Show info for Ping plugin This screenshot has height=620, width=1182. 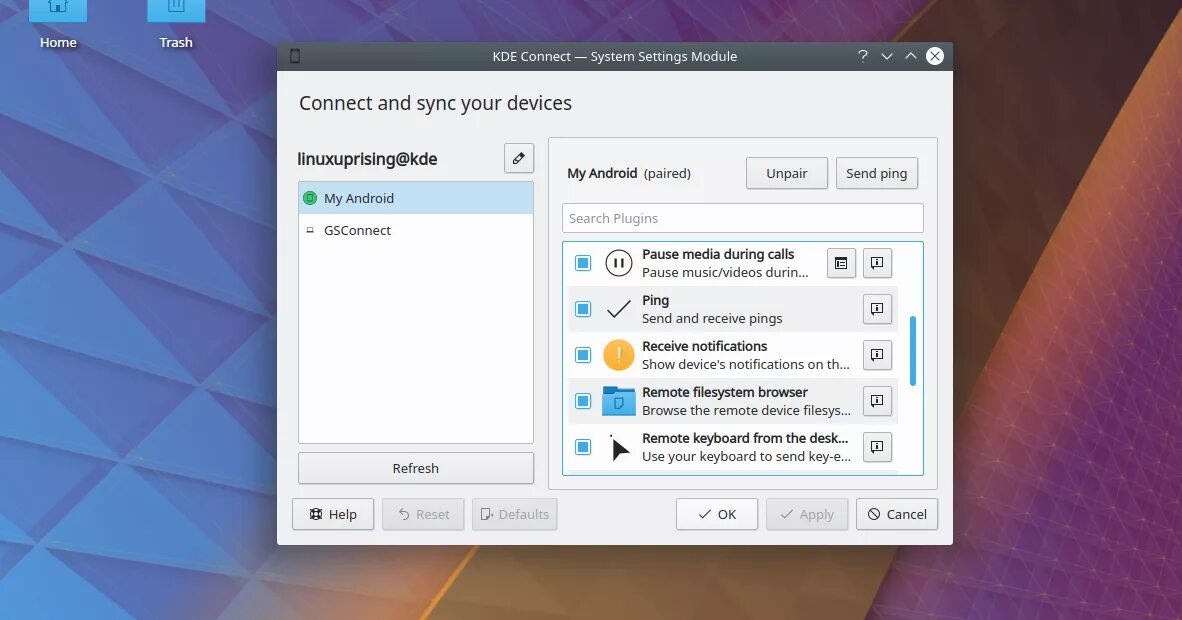(x=877, y=309)
